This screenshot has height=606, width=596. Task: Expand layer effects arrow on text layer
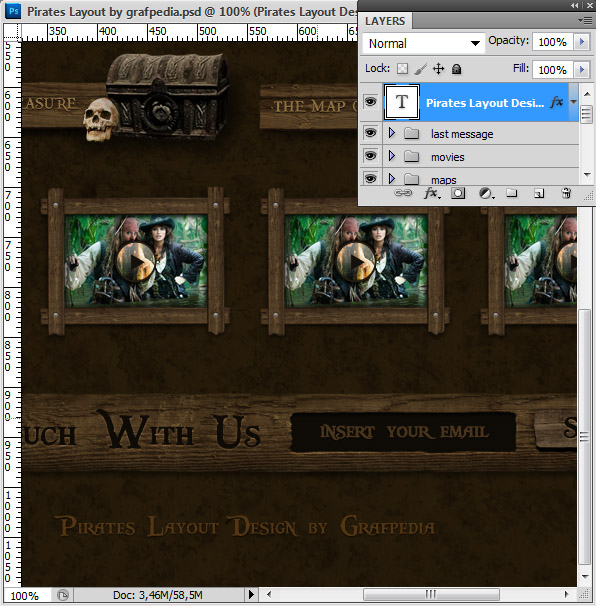tap(574, 102)
